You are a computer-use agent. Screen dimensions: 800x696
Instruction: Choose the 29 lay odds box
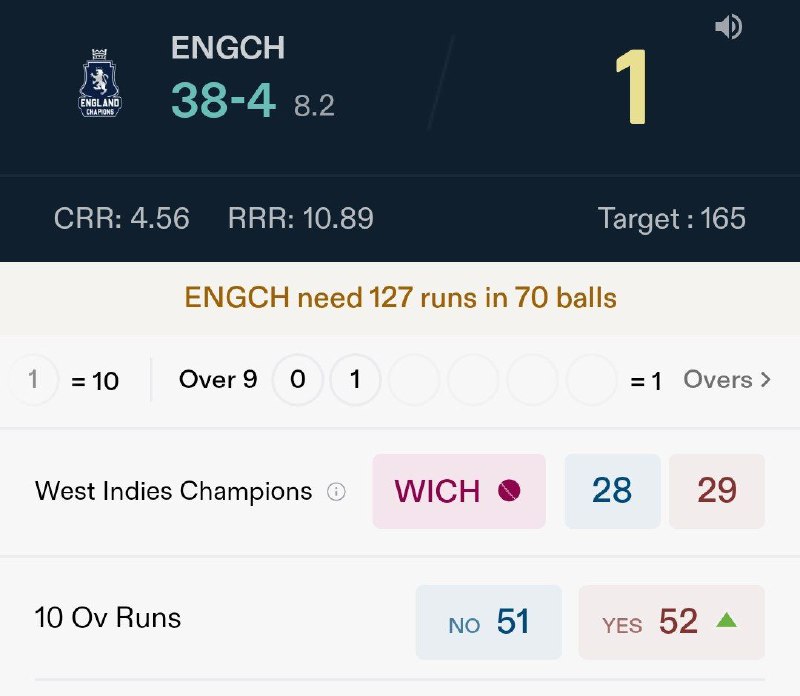717,491
